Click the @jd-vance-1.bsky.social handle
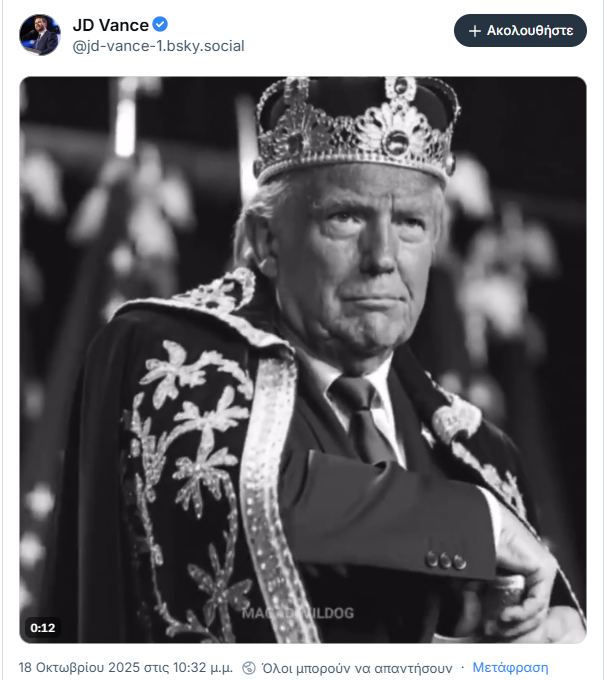604x680 pixels. tap(158, 46)
